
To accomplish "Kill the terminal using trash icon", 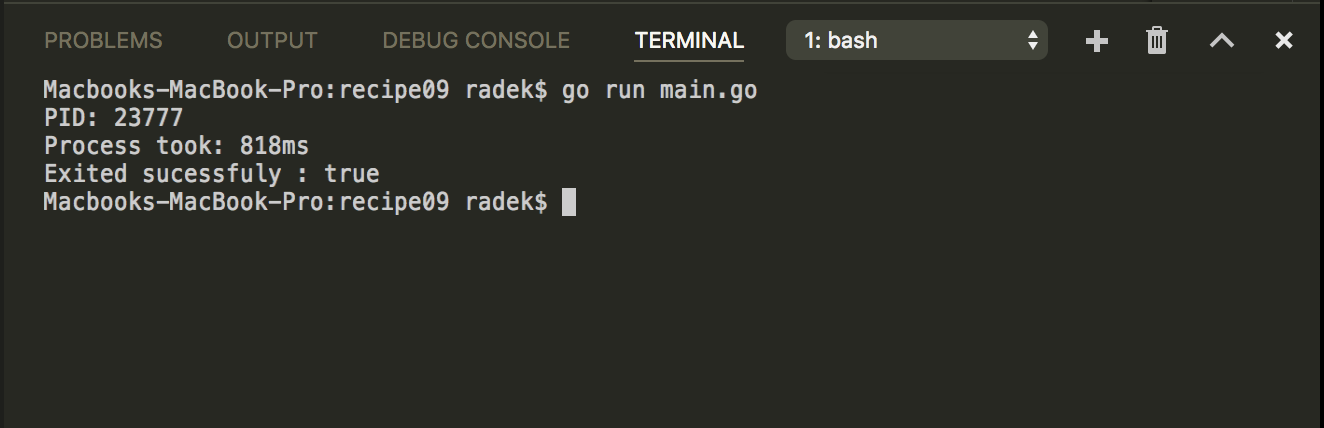I will click(x=1157, y=41).
